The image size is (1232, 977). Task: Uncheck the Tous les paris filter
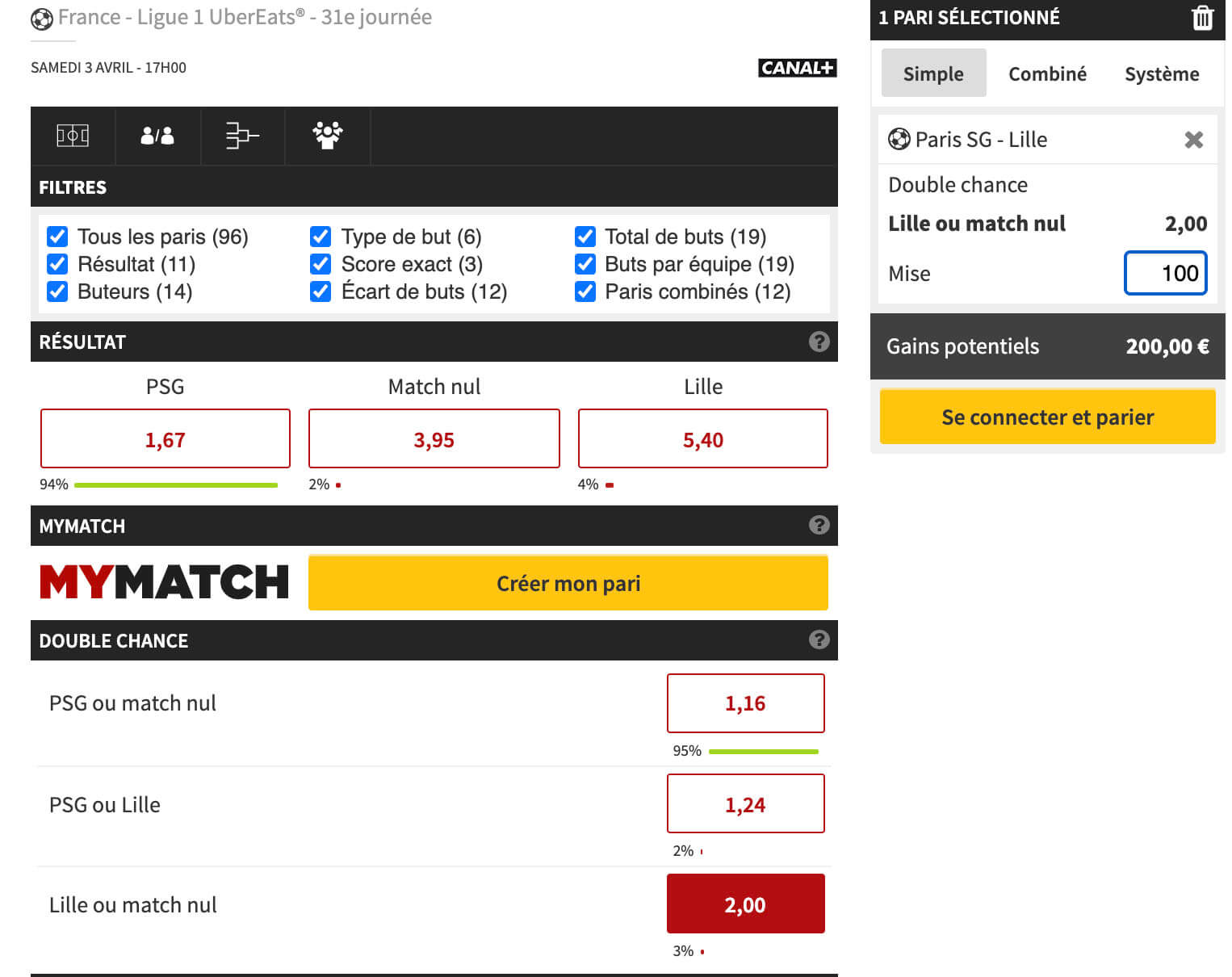[x=57, y=237]
